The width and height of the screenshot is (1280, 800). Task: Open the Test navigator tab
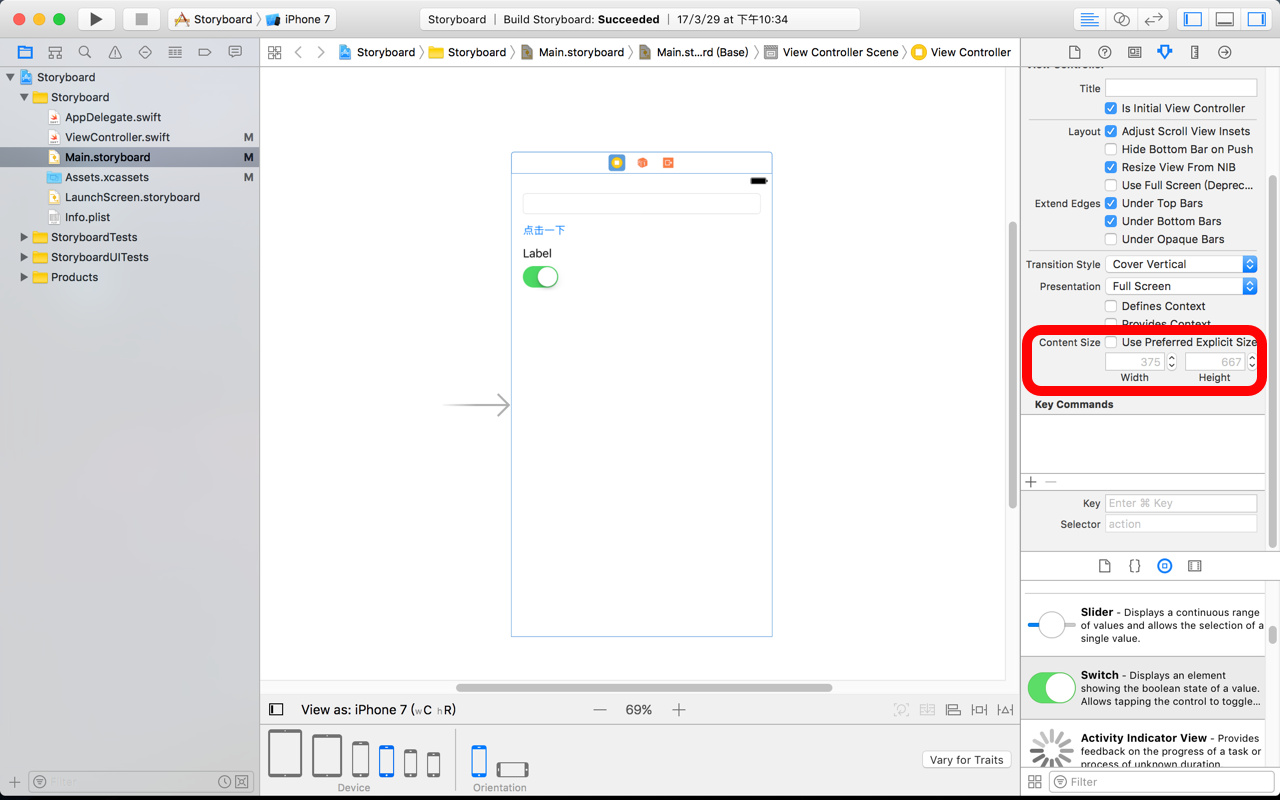[145, 52]
